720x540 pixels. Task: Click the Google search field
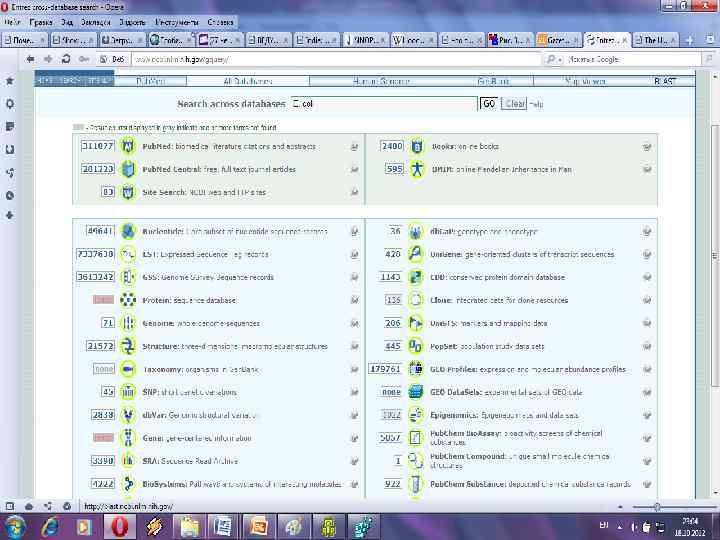point(632,59)
